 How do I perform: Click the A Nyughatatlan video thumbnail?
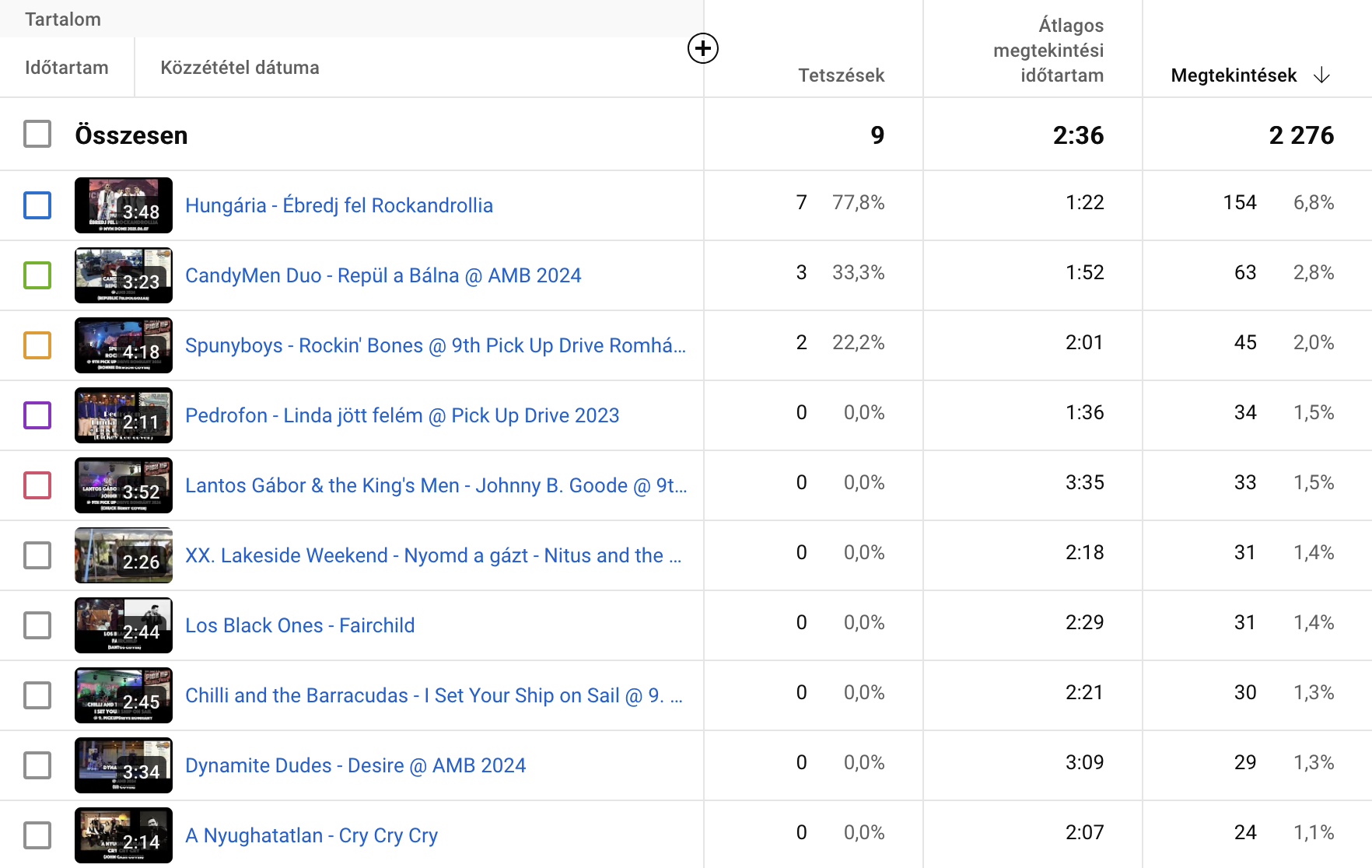pos(124,835)
